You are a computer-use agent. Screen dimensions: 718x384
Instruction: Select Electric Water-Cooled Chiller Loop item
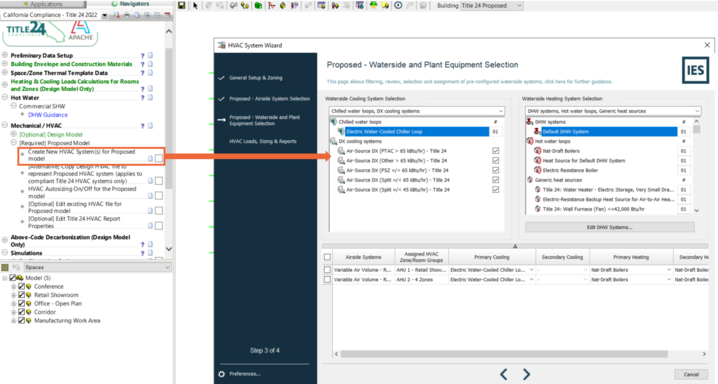point(417,132)
